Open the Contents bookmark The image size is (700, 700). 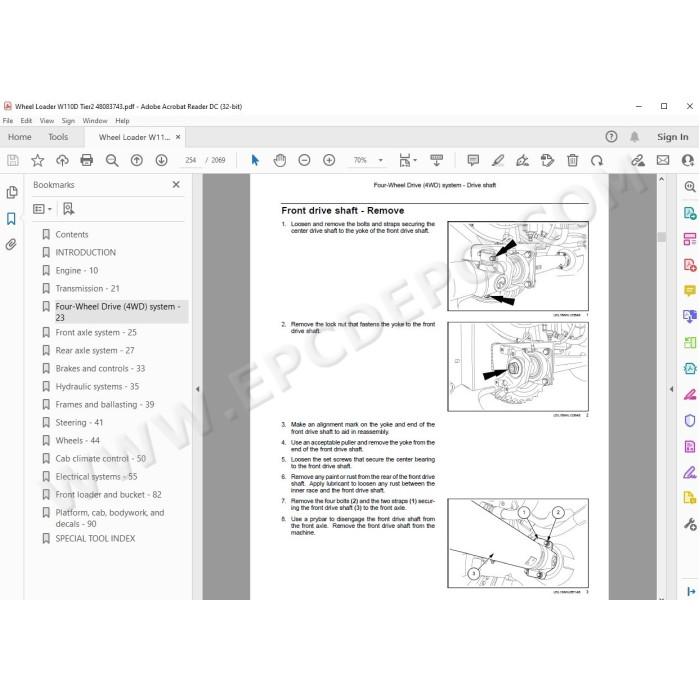[71, 234]
